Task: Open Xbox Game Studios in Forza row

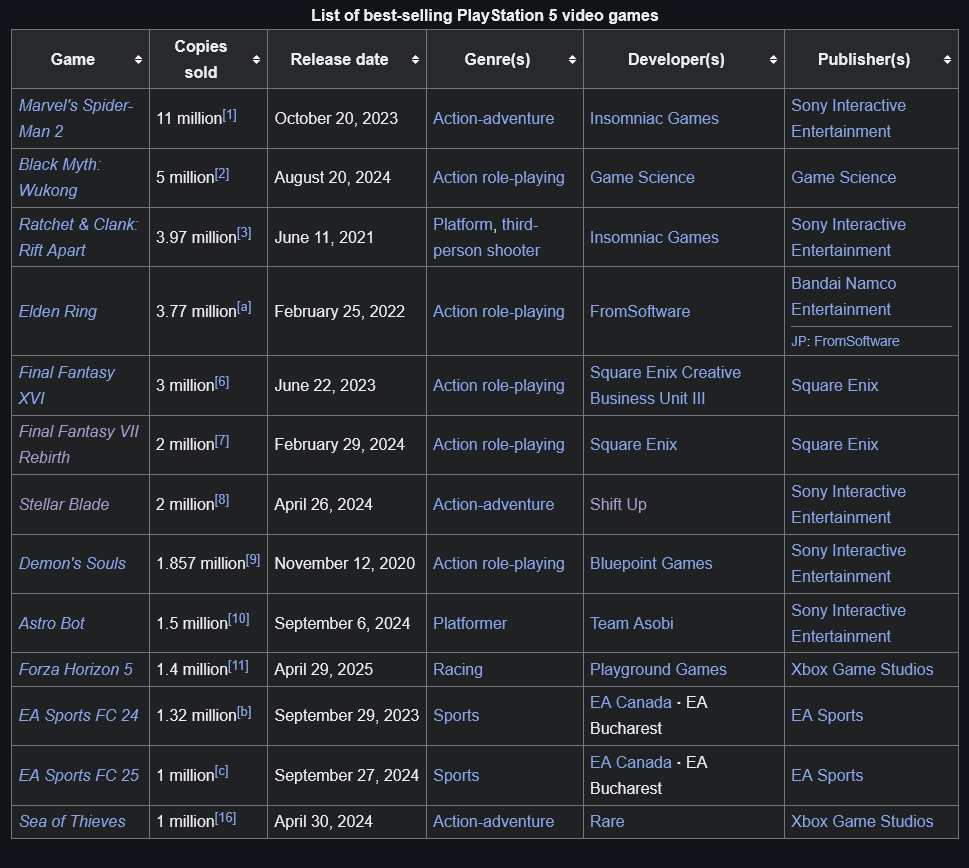Action: (862, 669)
